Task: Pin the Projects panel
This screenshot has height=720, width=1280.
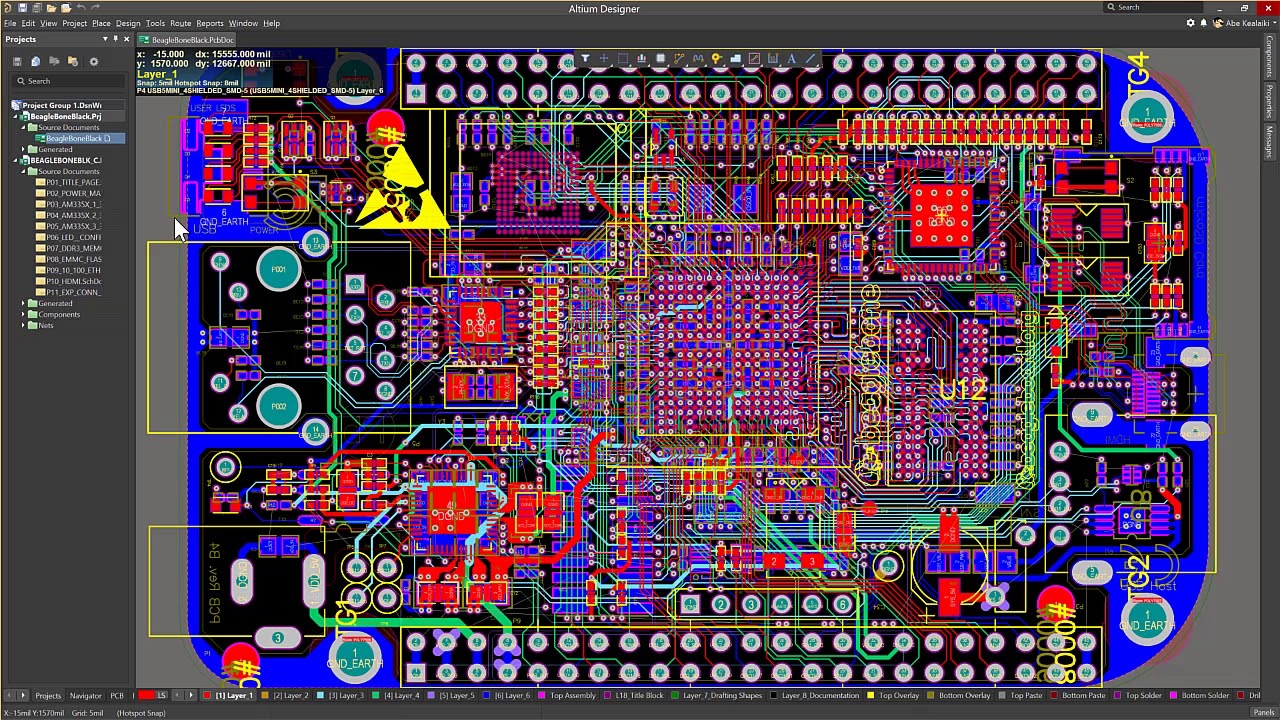Action: (115, 39)
